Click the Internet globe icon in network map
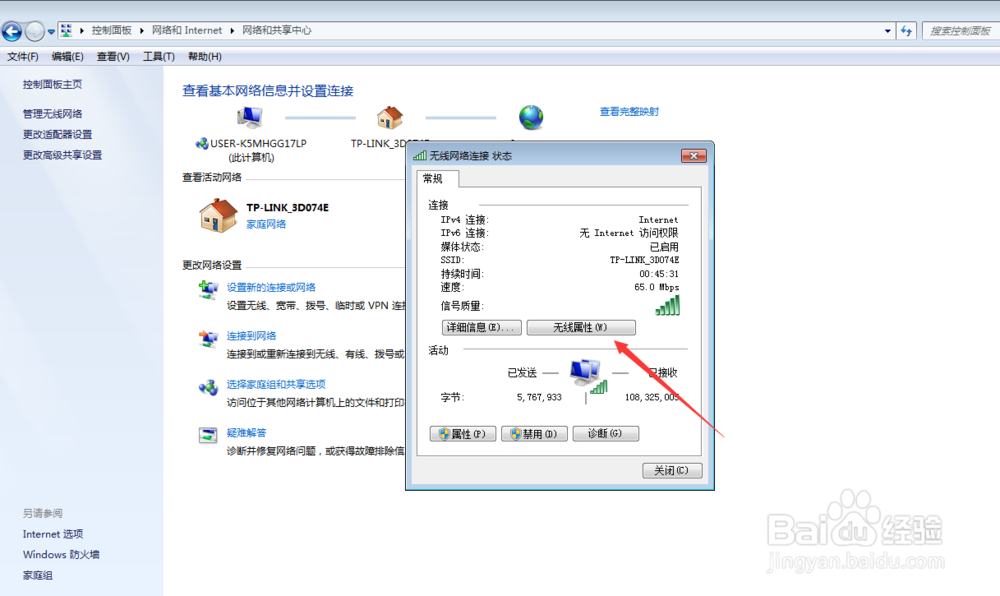 [x=530, y=116]
